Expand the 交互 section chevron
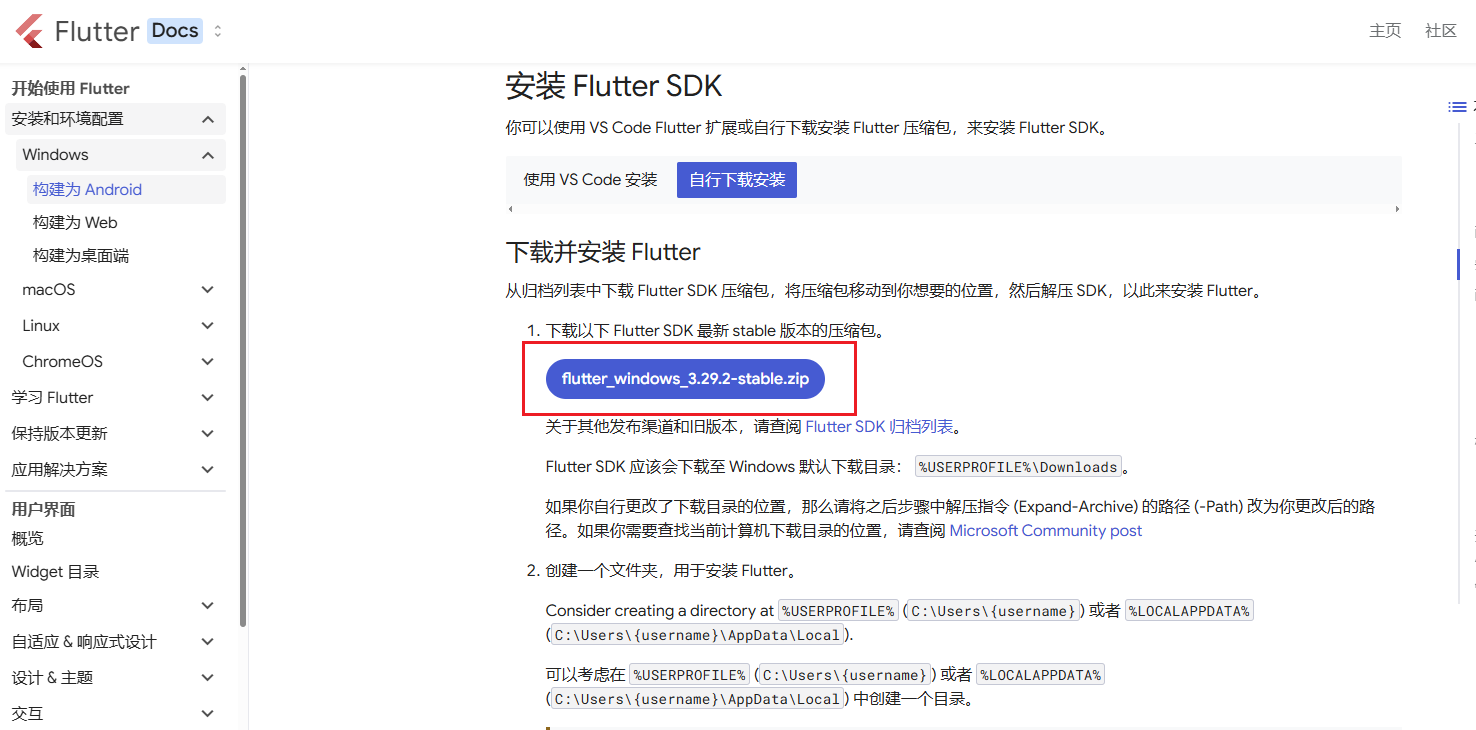Image resolution: width=1476 pixels, height=730 pixels. [208, 714]
